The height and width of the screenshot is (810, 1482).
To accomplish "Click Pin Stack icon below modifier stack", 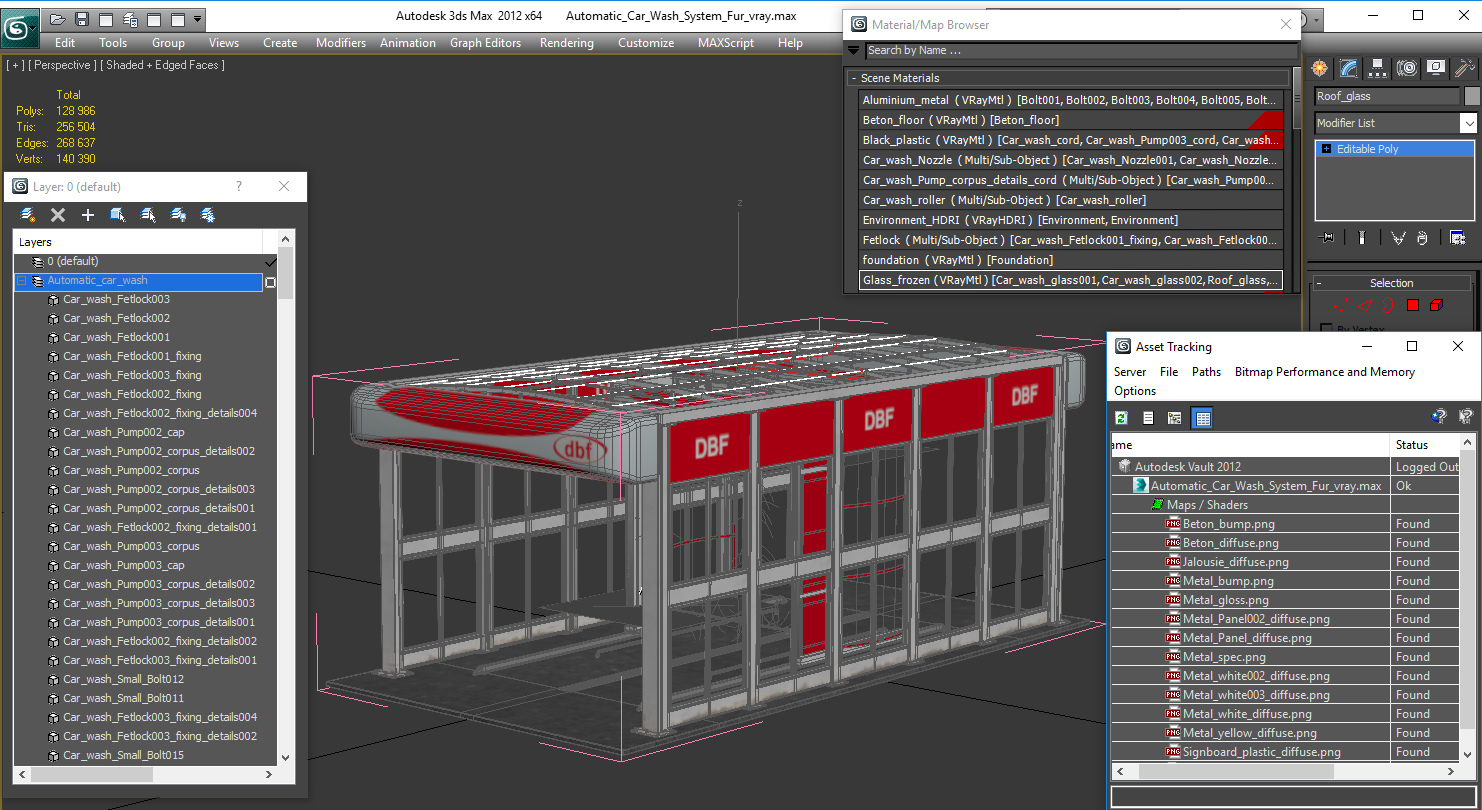I will click(1328, 237).
